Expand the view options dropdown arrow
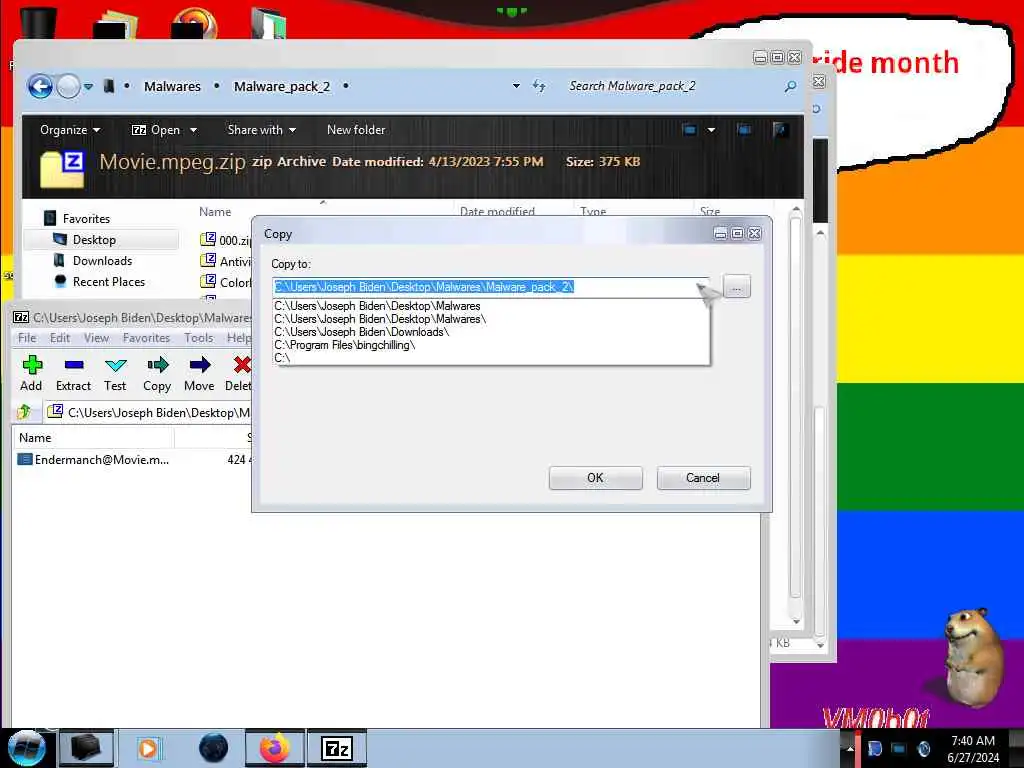Image resolution: width=1024 pixels, height=768 pixels. [711, 129]
